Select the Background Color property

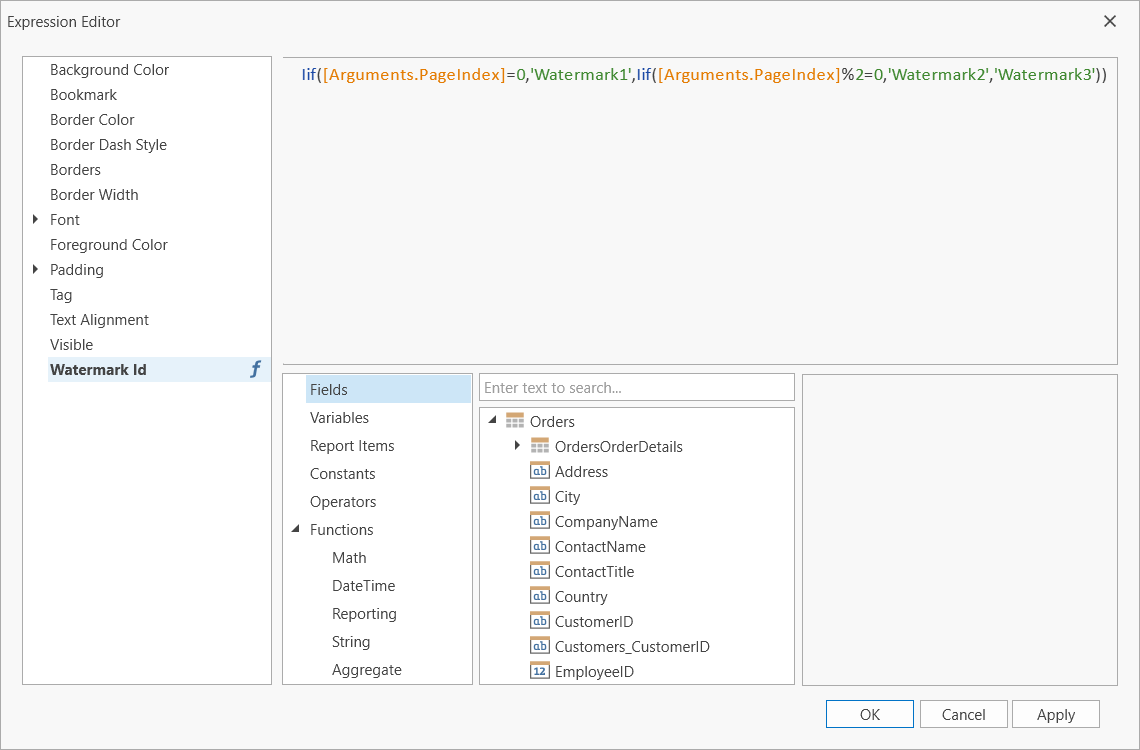109,70
